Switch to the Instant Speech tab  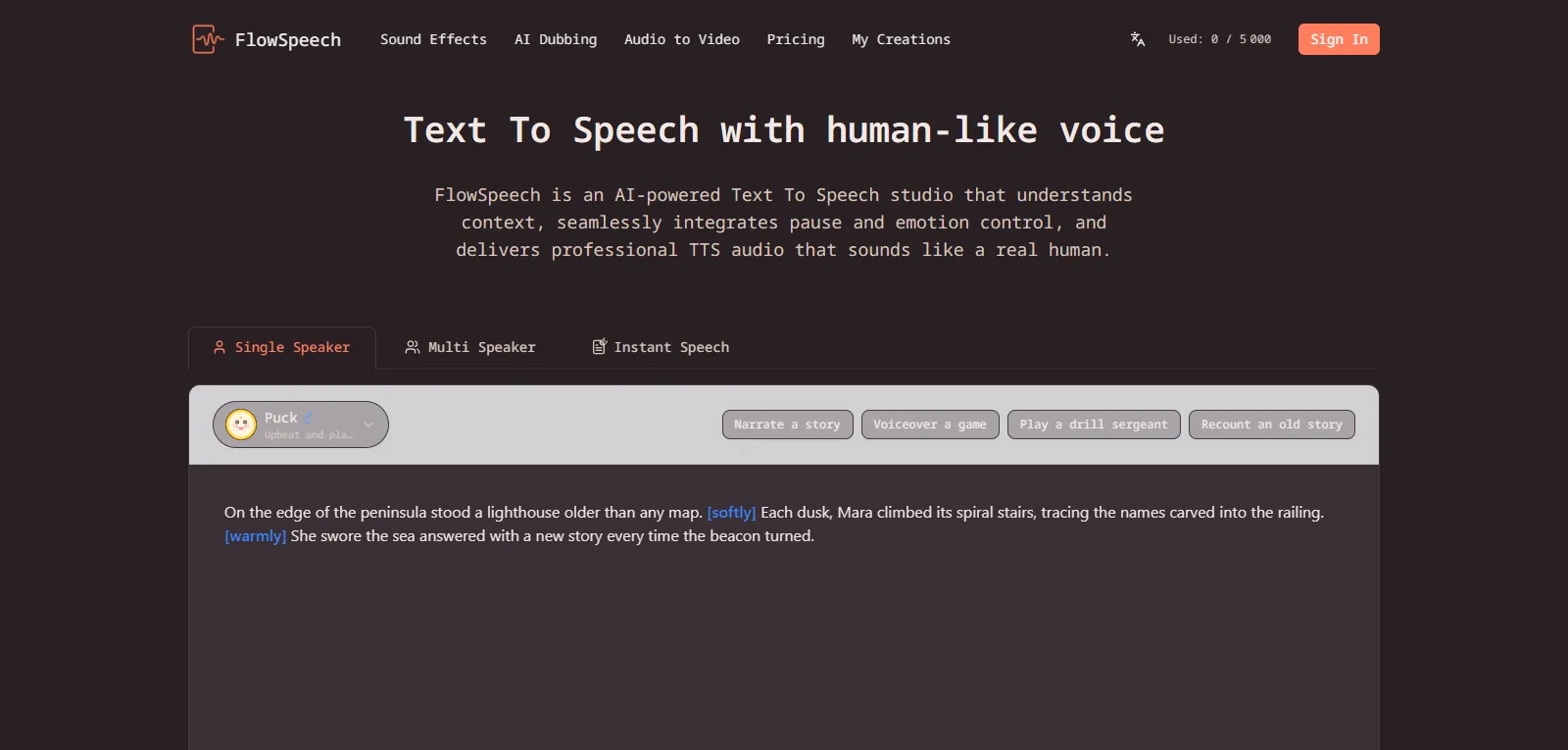[x=661, y=347]
